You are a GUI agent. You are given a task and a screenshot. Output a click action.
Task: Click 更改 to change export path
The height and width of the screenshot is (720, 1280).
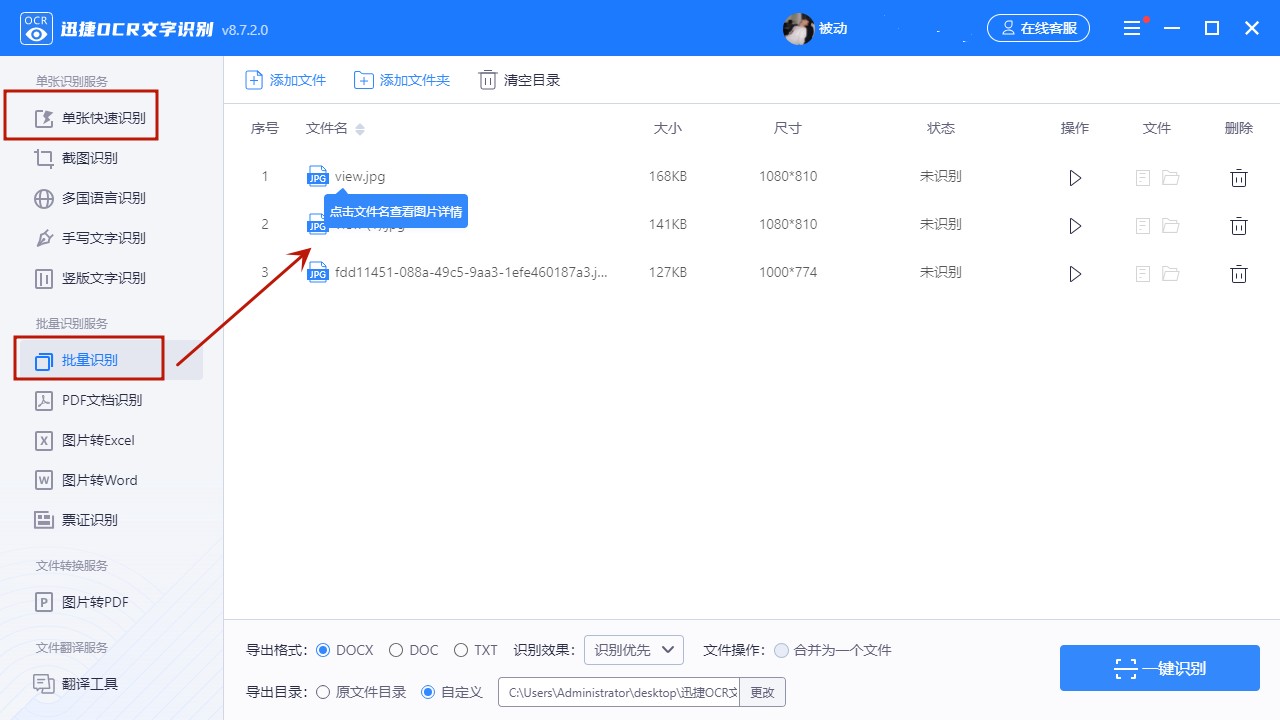pyautogui.click(x=762, y=691)
